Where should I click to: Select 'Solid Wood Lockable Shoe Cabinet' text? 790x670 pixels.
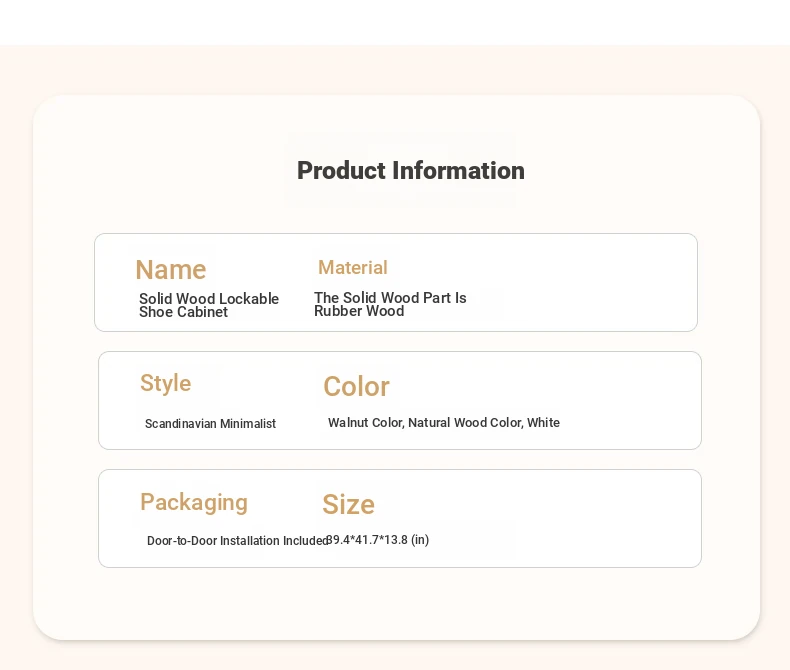click(208, 305)
